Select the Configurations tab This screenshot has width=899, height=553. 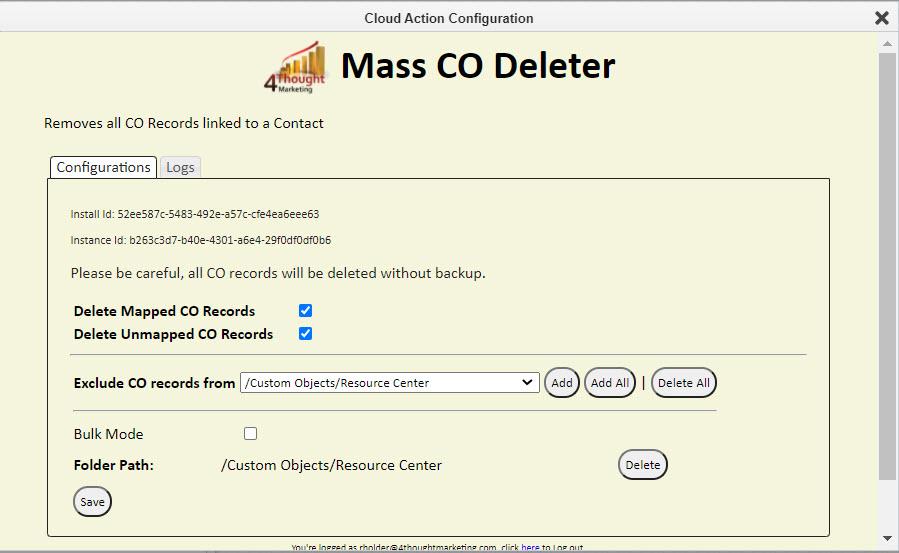pyautogui.click(x=103, y=167)
